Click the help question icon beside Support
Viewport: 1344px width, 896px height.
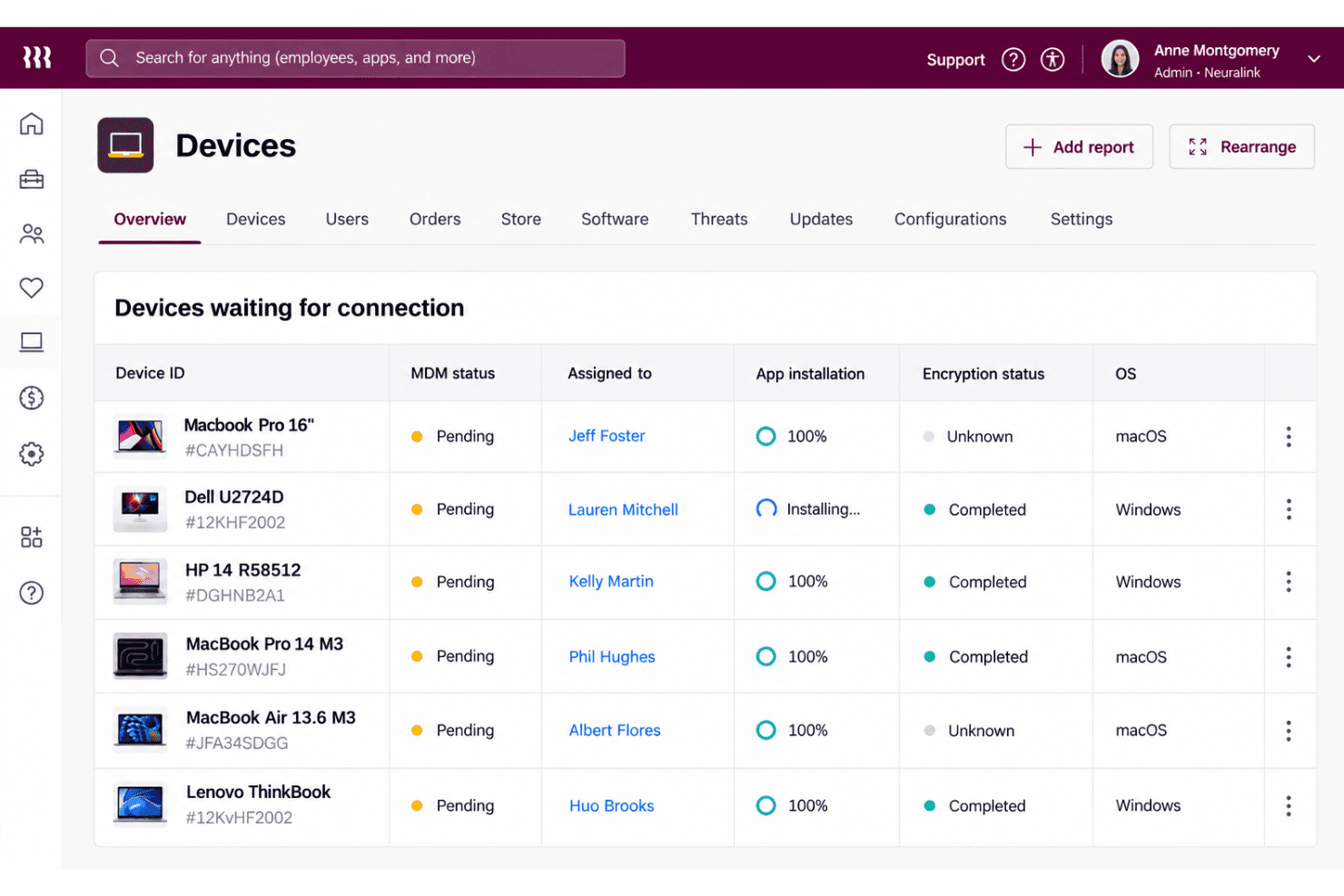click(1013, 60)
